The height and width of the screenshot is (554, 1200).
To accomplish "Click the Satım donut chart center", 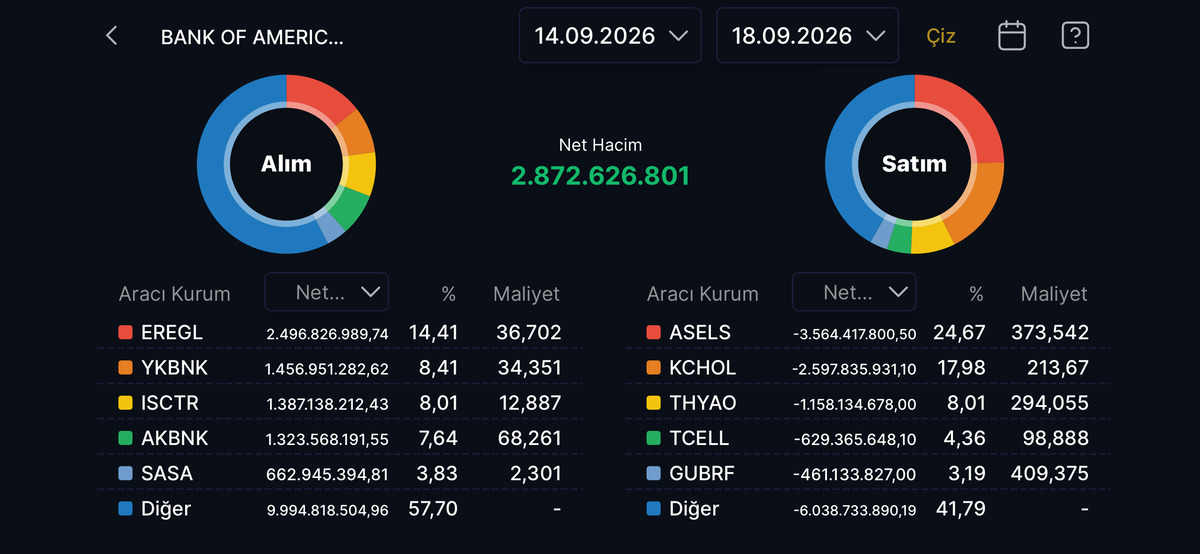I will [x=914, y=163].
